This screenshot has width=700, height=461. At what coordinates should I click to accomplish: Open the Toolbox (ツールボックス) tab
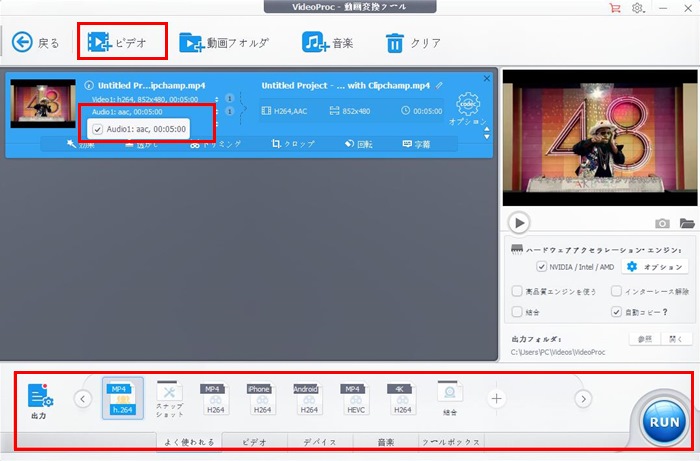point(451,441)
